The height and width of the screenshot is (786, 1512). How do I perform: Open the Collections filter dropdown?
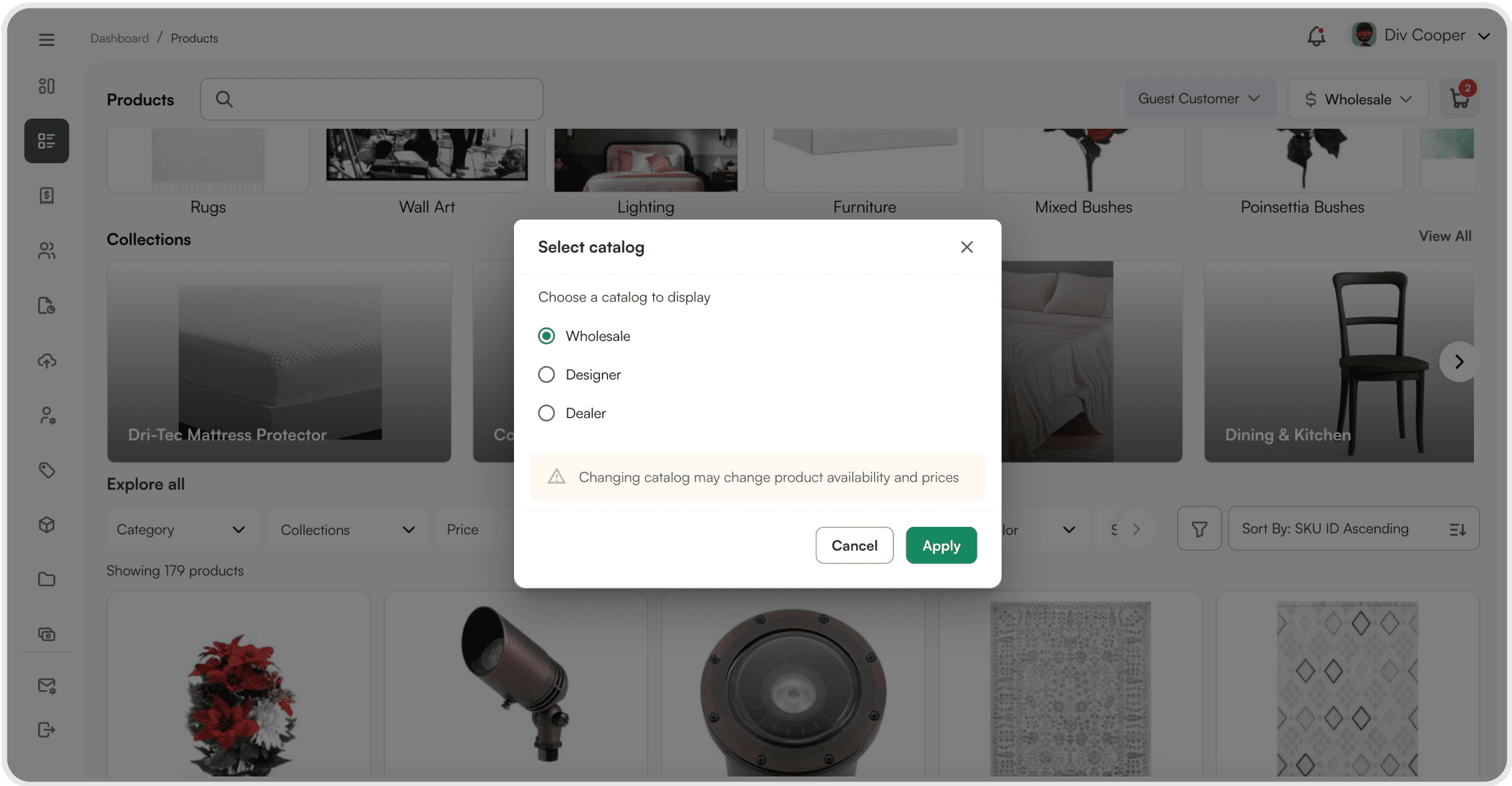click(x=347, y=528)
